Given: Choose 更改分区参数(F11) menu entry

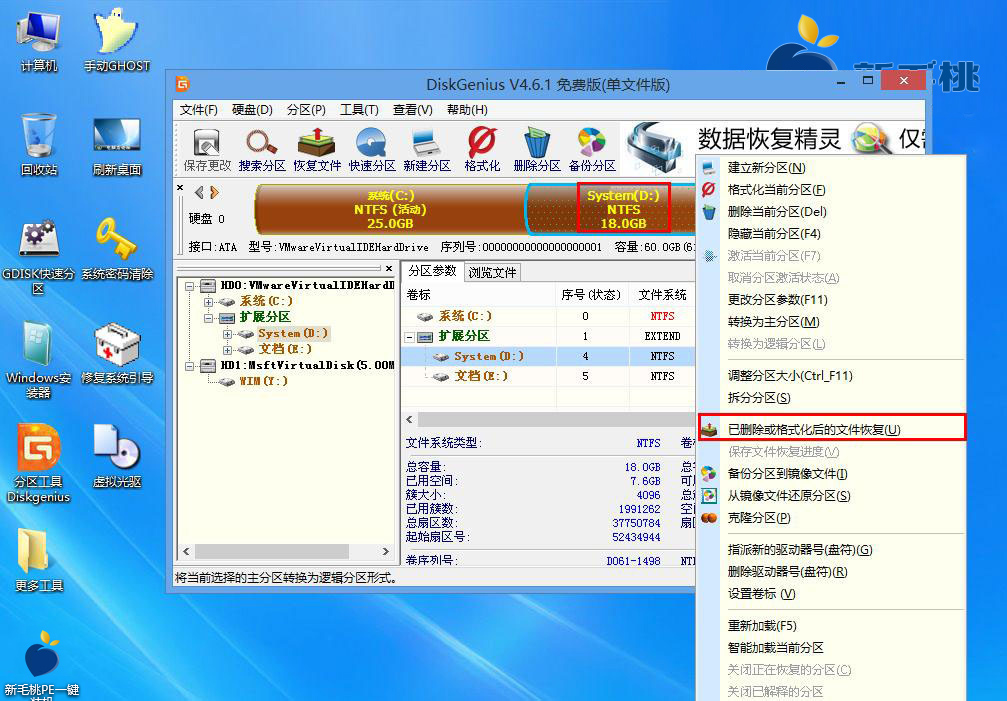Looking at the screenshot, I should point(830,300).
